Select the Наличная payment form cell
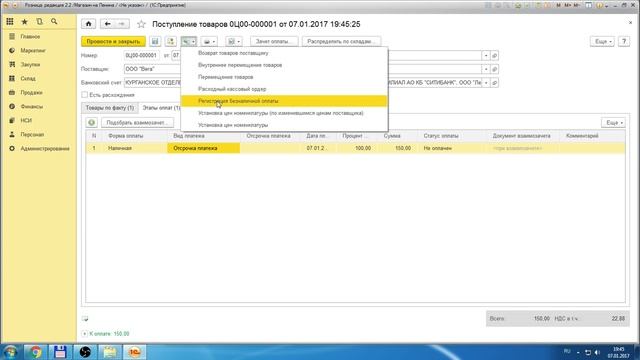The height and width of the screenshot is (360, 640). click(x=135, y=148)
